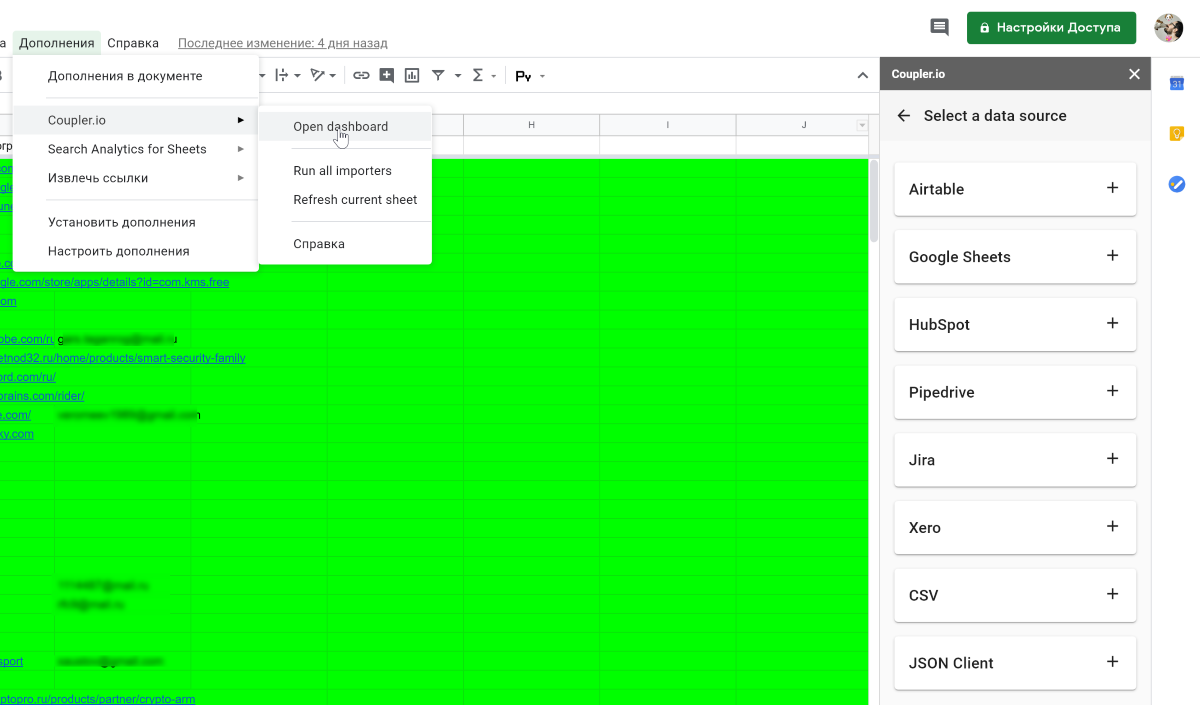
Task: Add the Pipedrive source plus icon
Action: pyautogui.click(x=1112, y=391)
